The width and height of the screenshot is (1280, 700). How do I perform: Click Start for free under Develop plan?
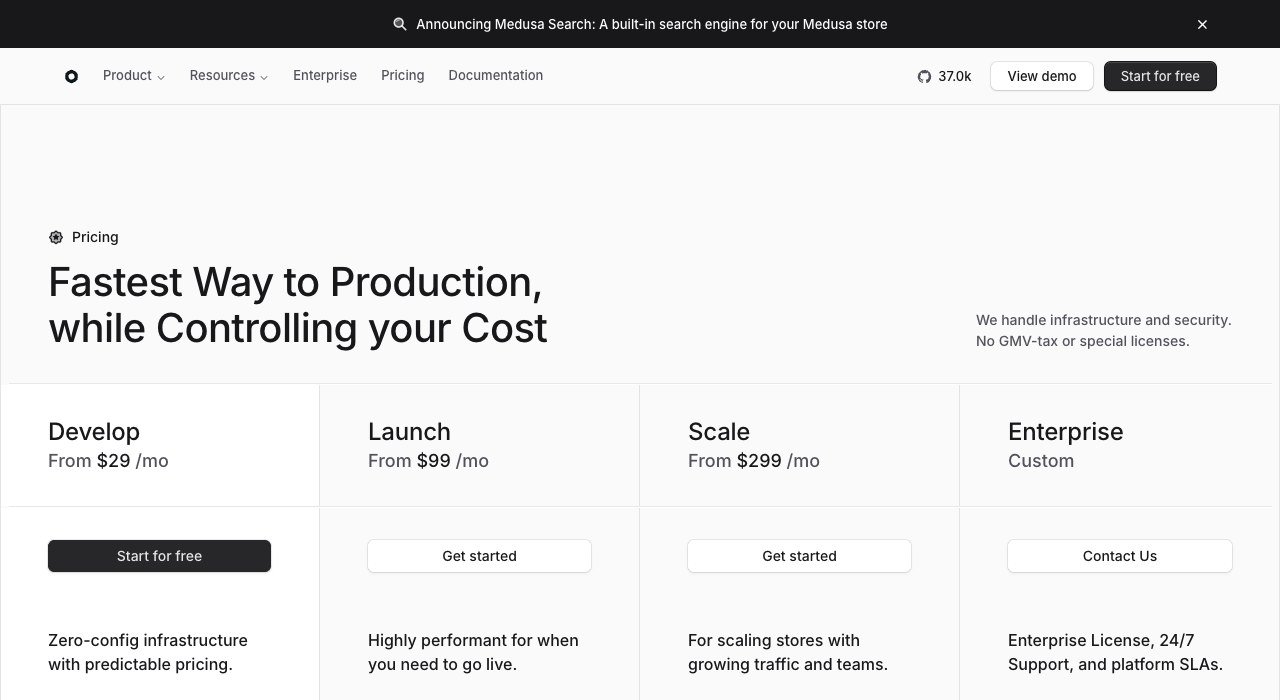click(159, 556)
